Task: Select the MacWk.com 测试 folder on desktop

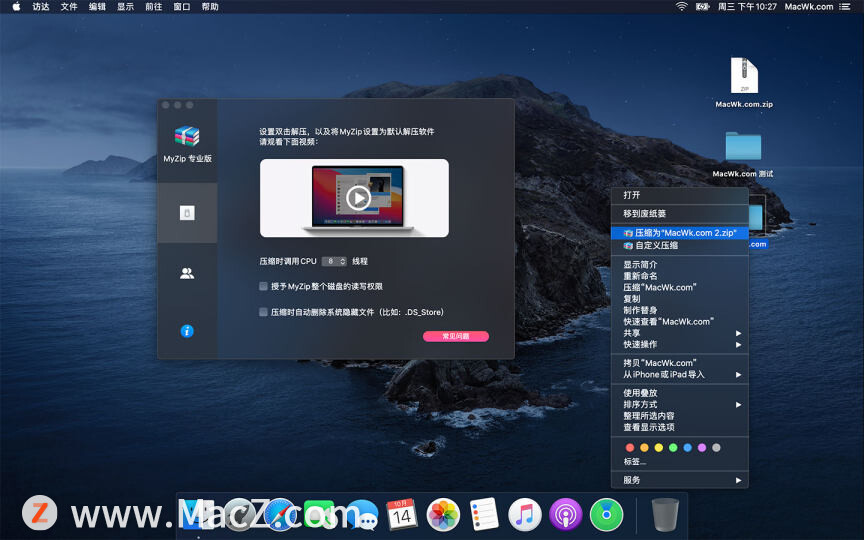Action: click(x=743, y=154)
